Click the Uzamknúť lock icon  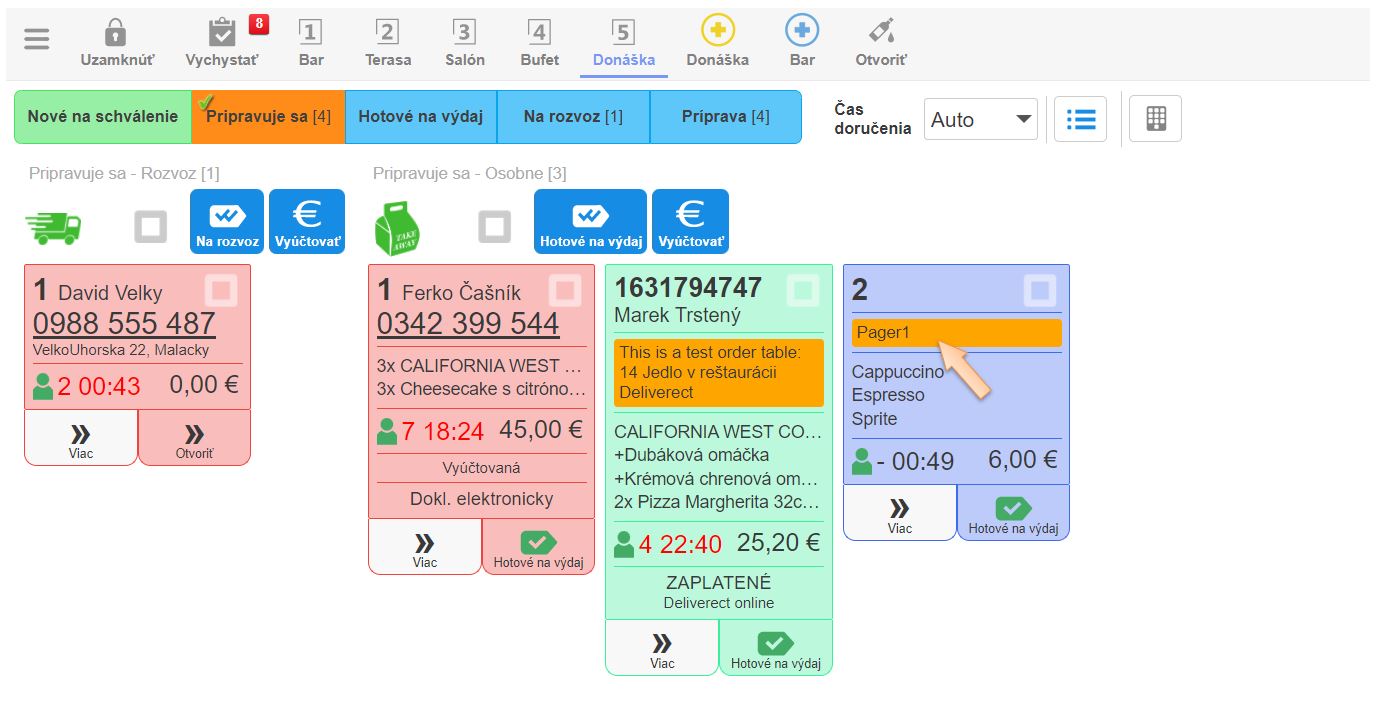[116, 33]
